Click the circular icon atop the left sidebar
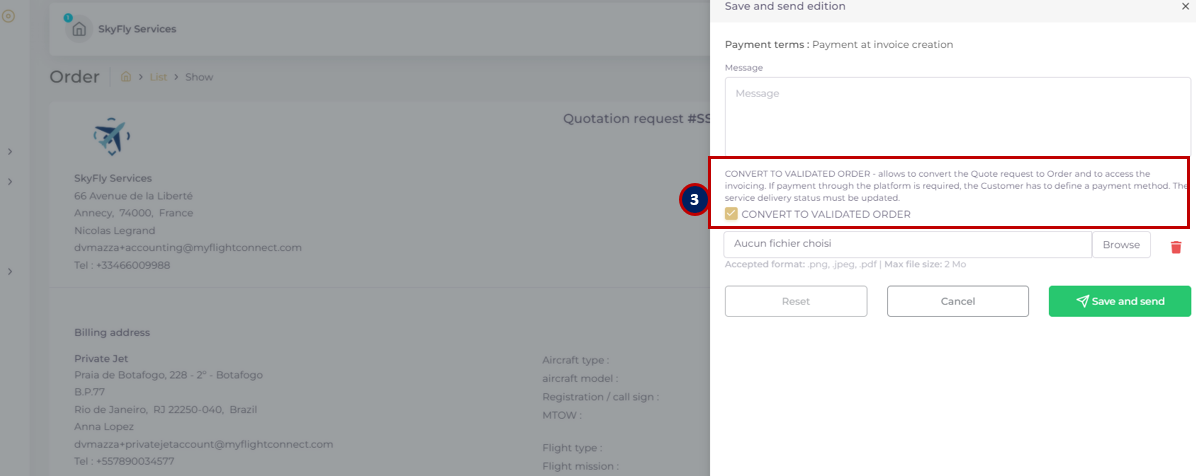 click(x=9, y=15)
